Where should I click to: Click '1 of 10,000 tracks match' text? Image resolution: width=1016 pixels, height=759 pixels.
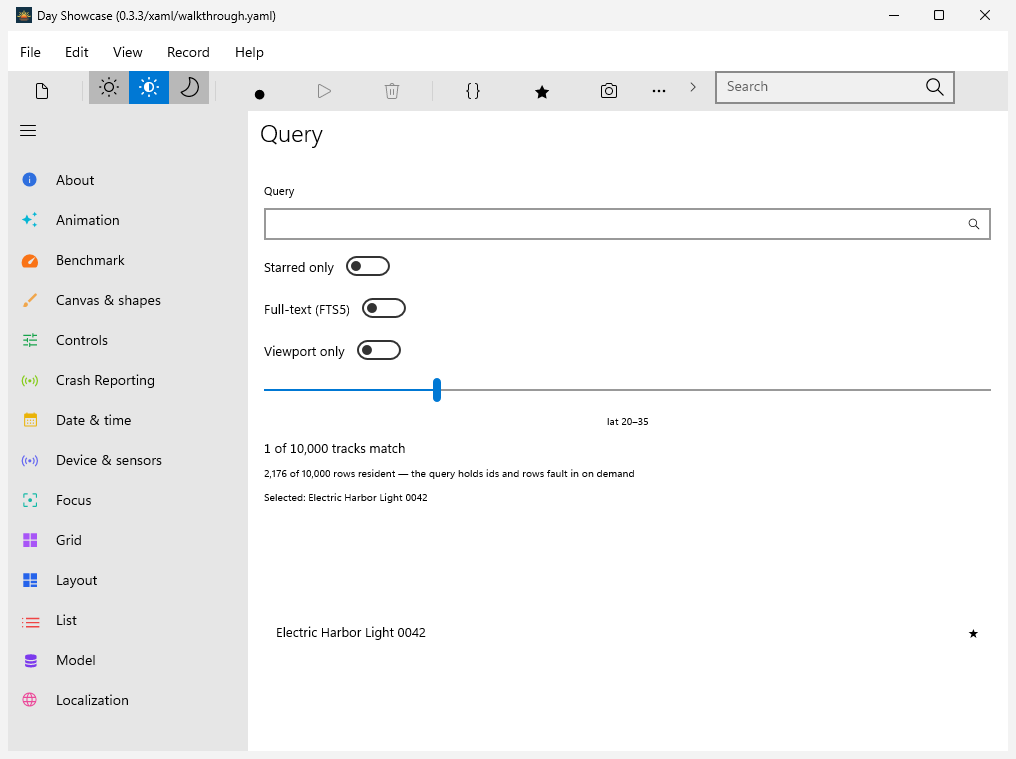(334, 449)
